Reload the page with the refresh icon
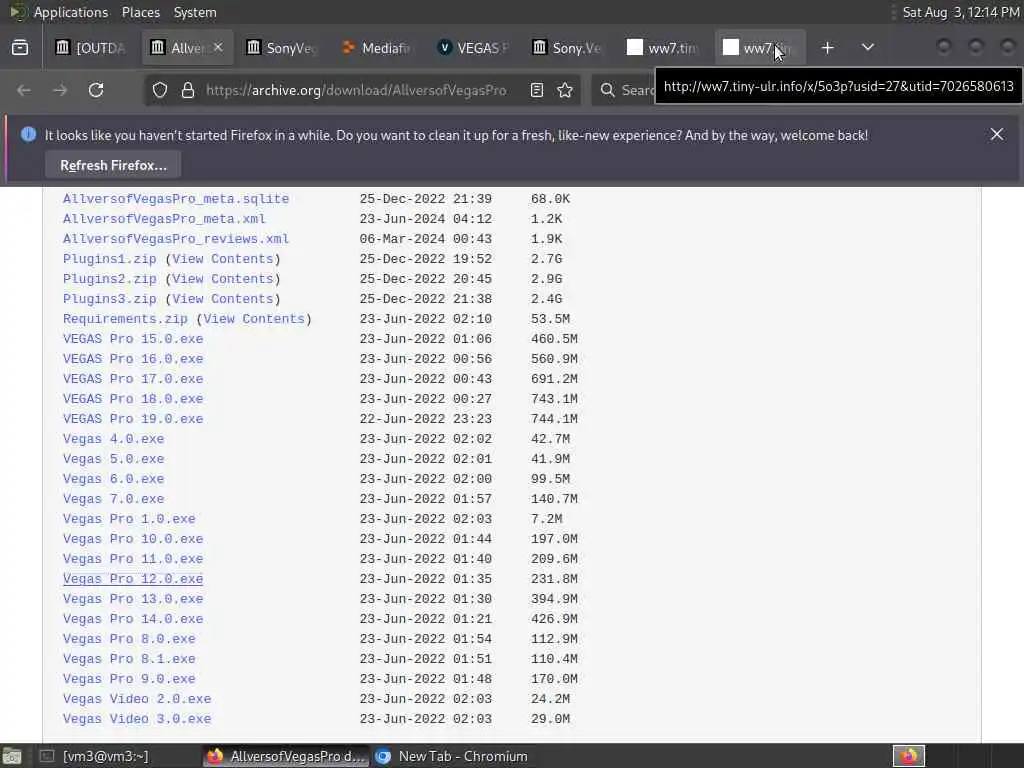 tap(96, 90)
